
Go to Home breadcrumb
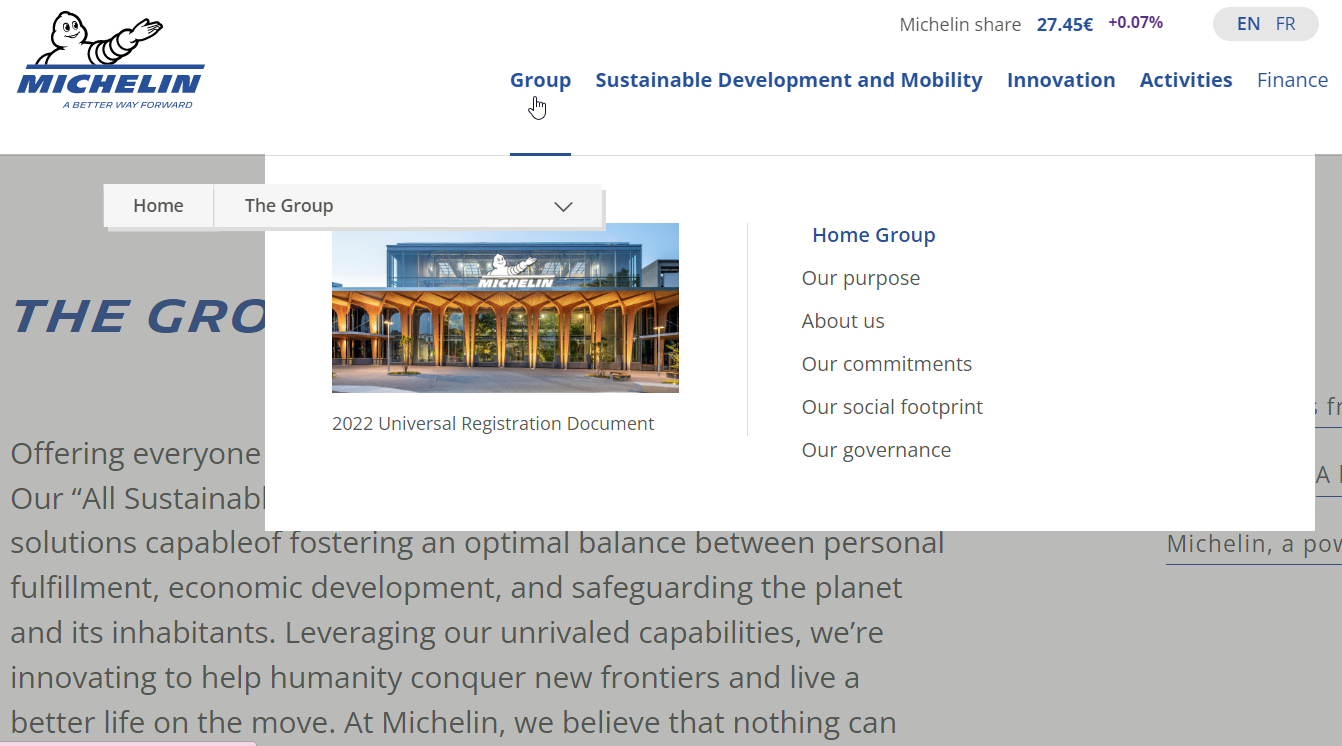[158, 206]
